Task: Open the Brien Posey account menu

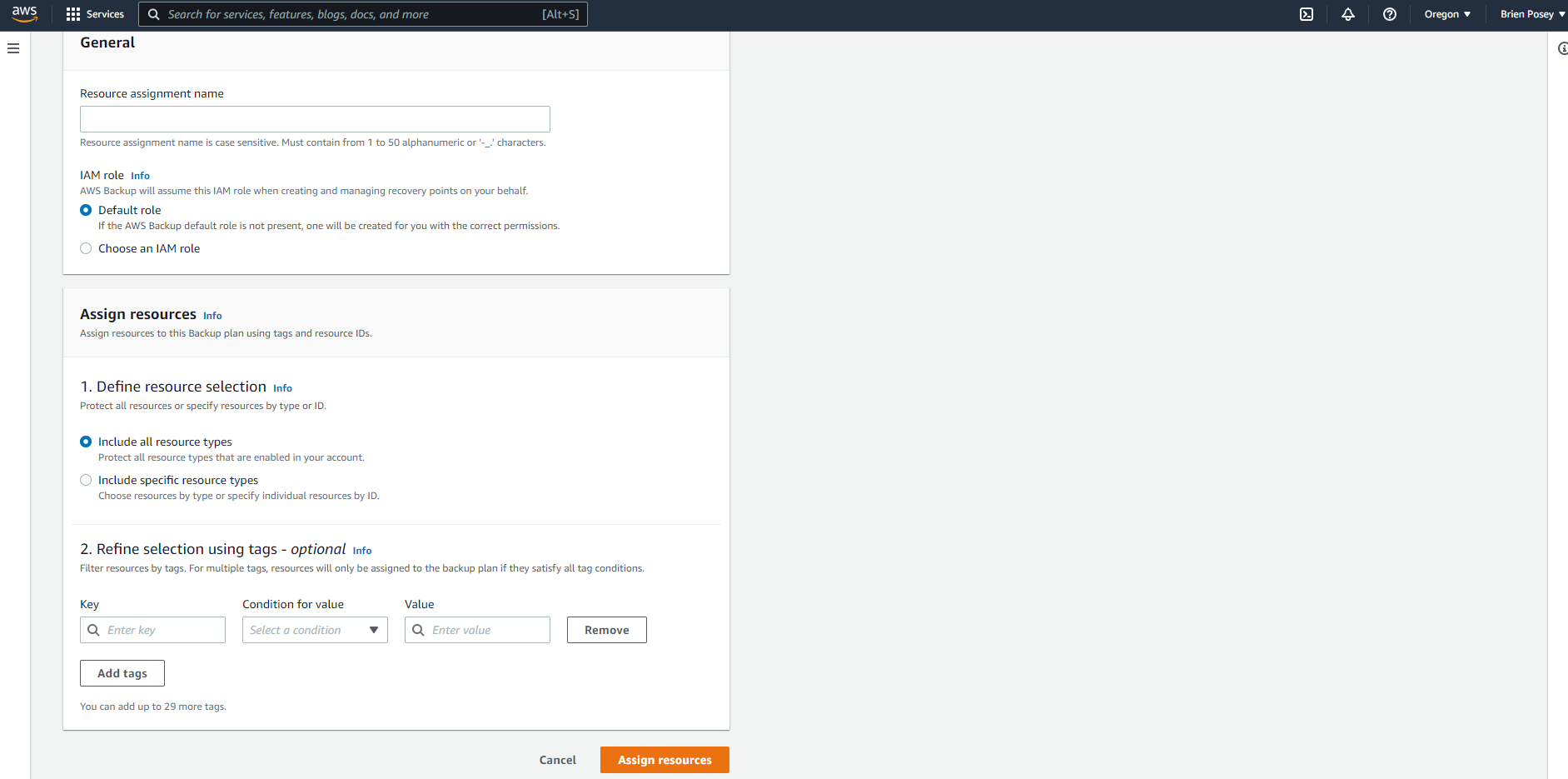Action: coord(1532,14)
